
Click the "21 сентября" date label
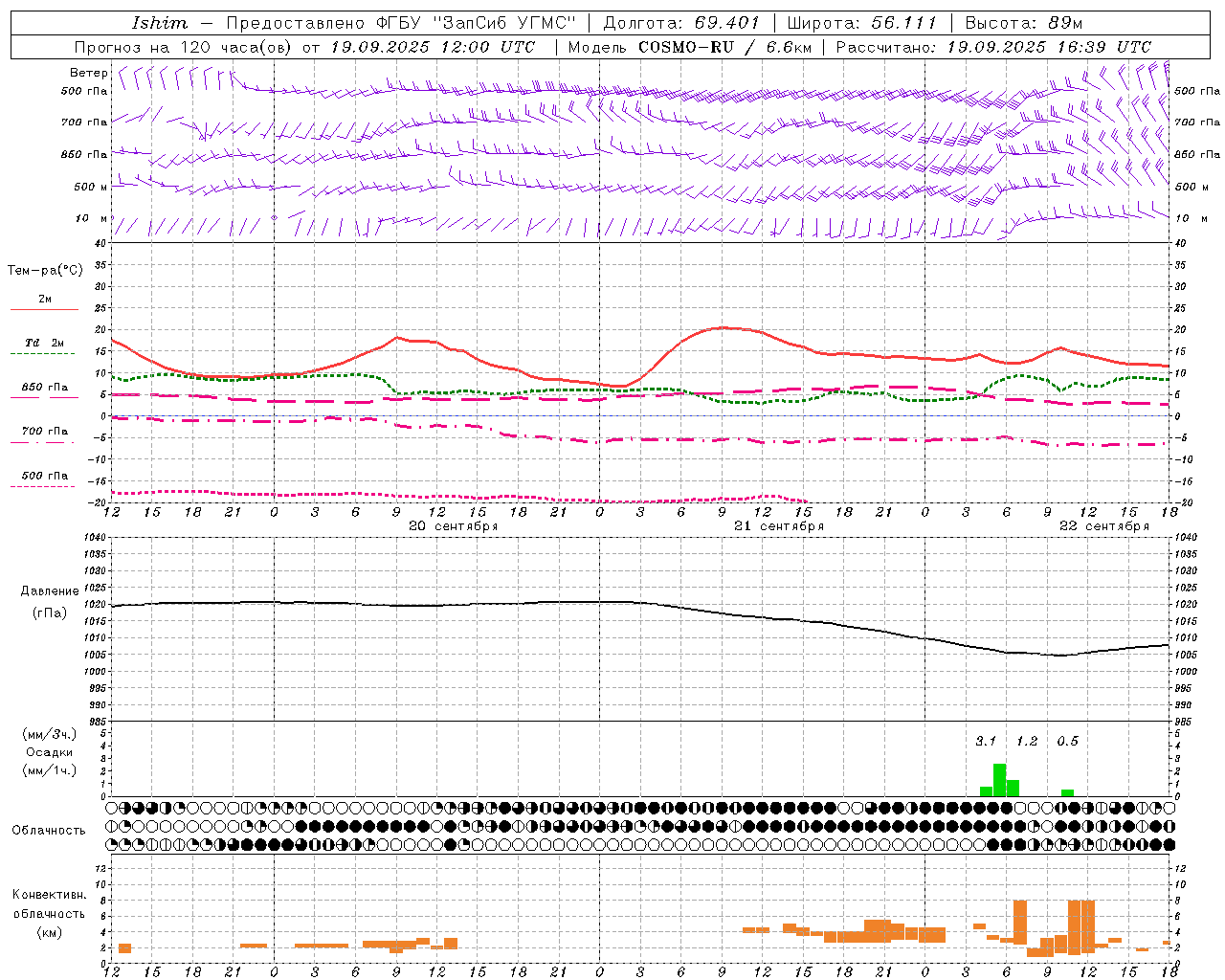(779, 526)
